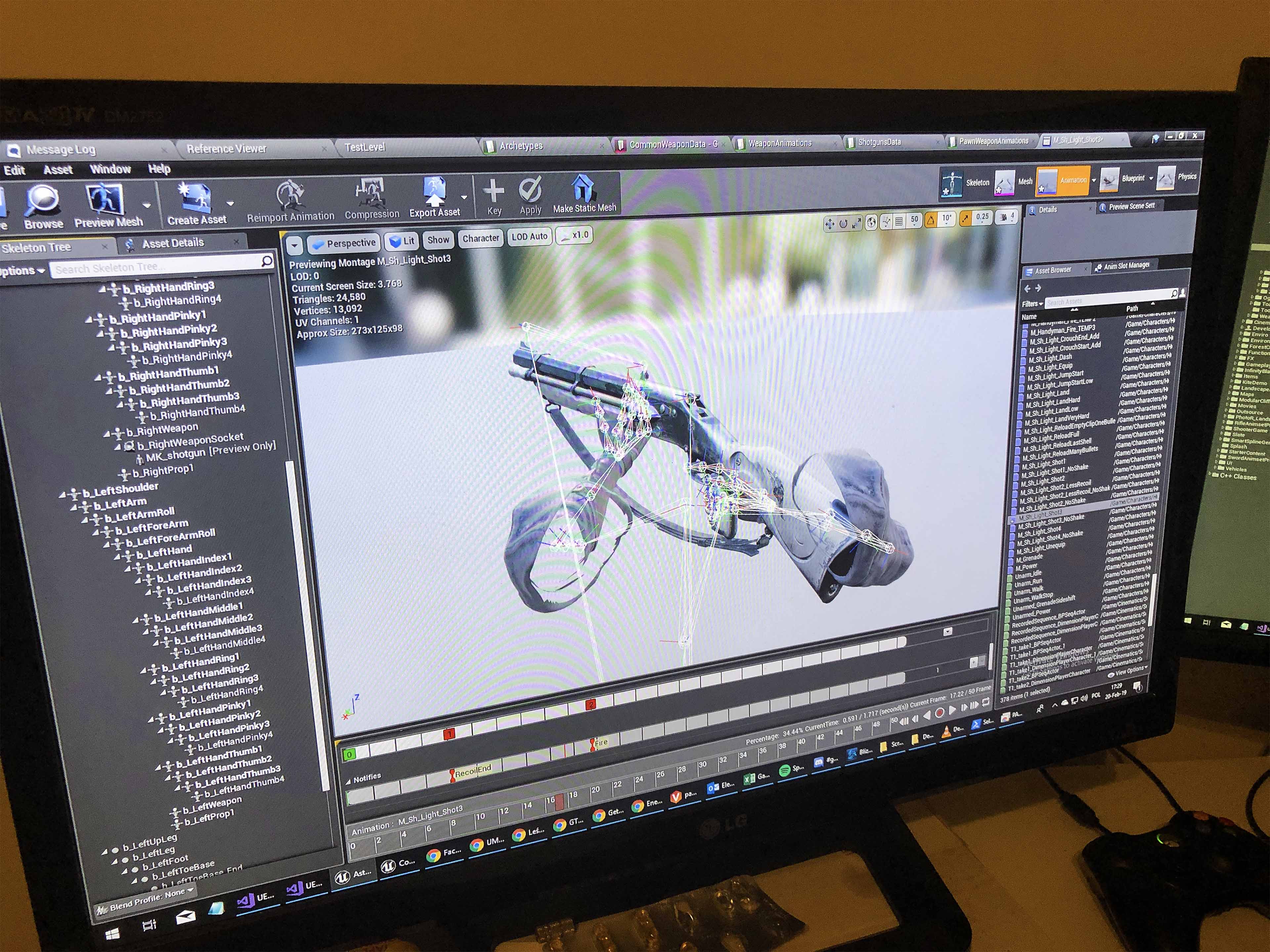
Task: Toggle the animation record button
Action: (x=939, y=713)
